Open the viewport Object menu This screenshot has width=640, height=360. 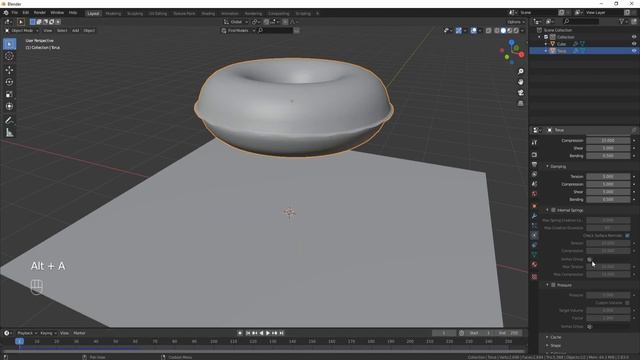(89, 31)
